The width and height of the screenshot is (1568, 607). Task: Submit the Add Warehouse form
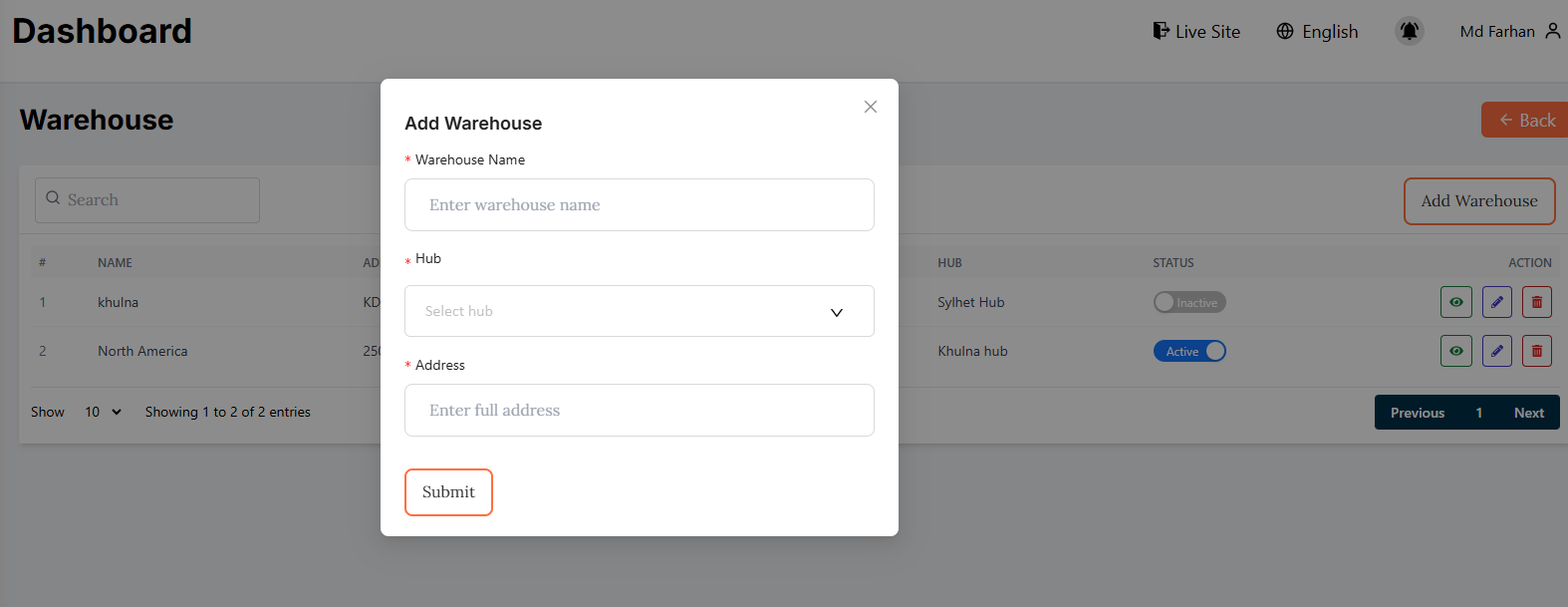448,492
